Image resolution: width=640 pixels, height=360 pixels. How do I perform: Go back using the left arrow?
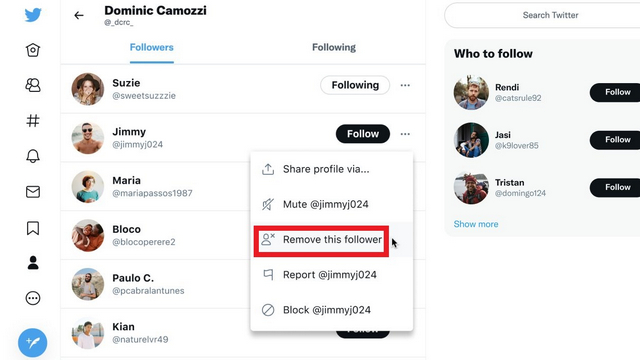79,16
